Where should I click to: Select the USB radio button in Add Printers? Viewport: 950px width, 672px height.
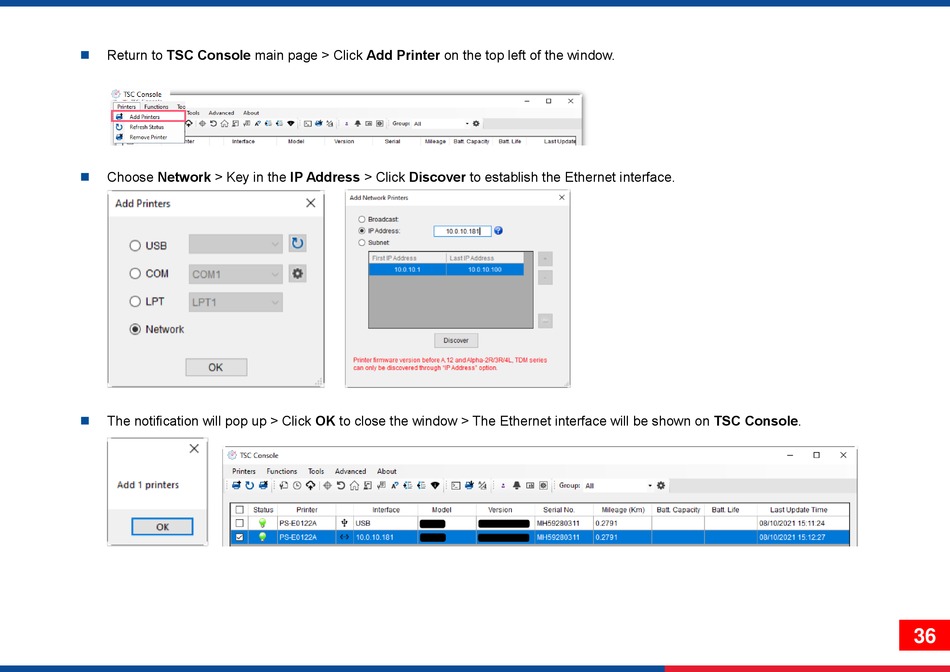click(135, 245)
